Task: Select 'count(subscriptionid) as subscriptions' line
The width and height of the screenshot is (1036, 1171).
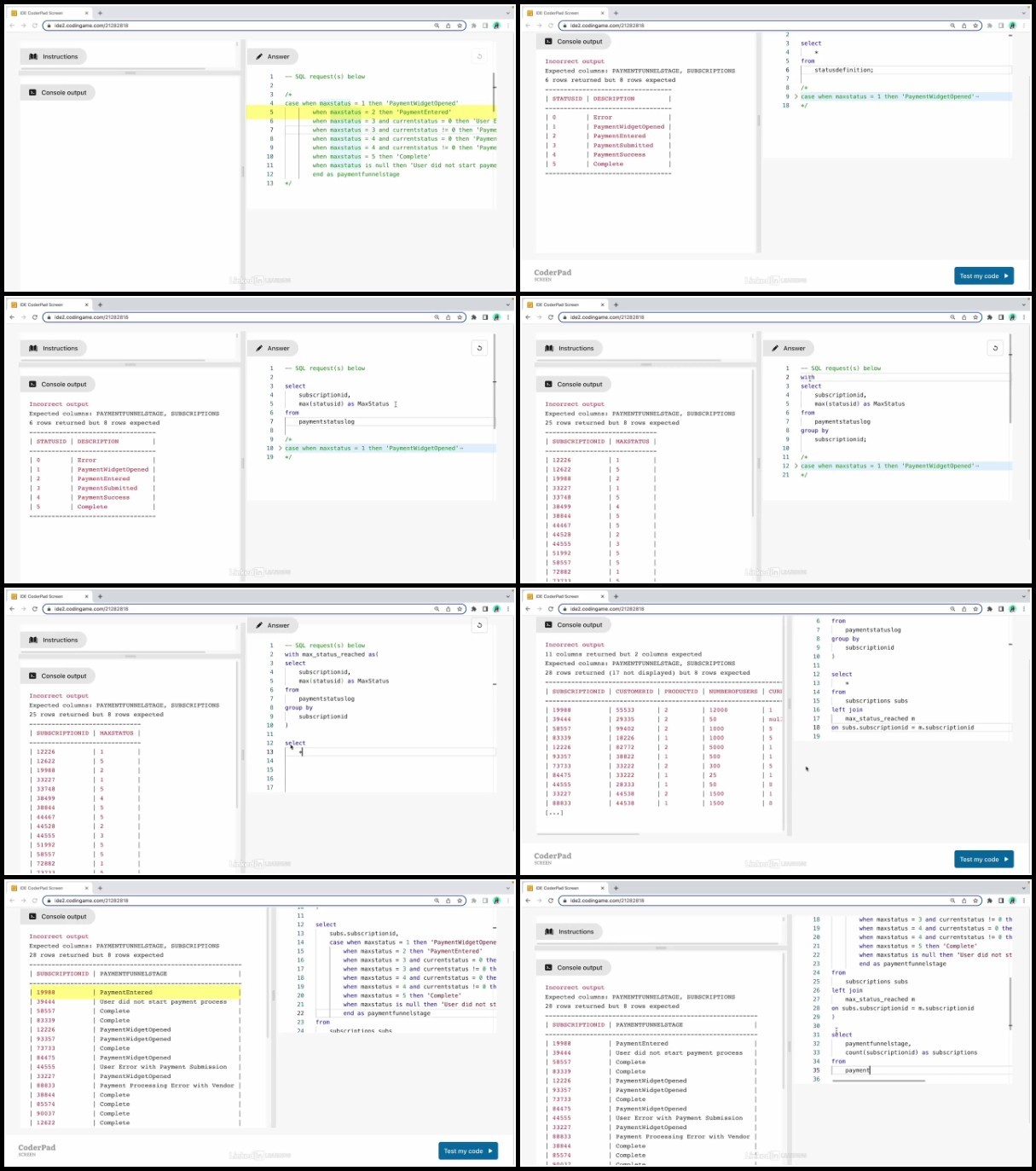Action: [911, 1052]
